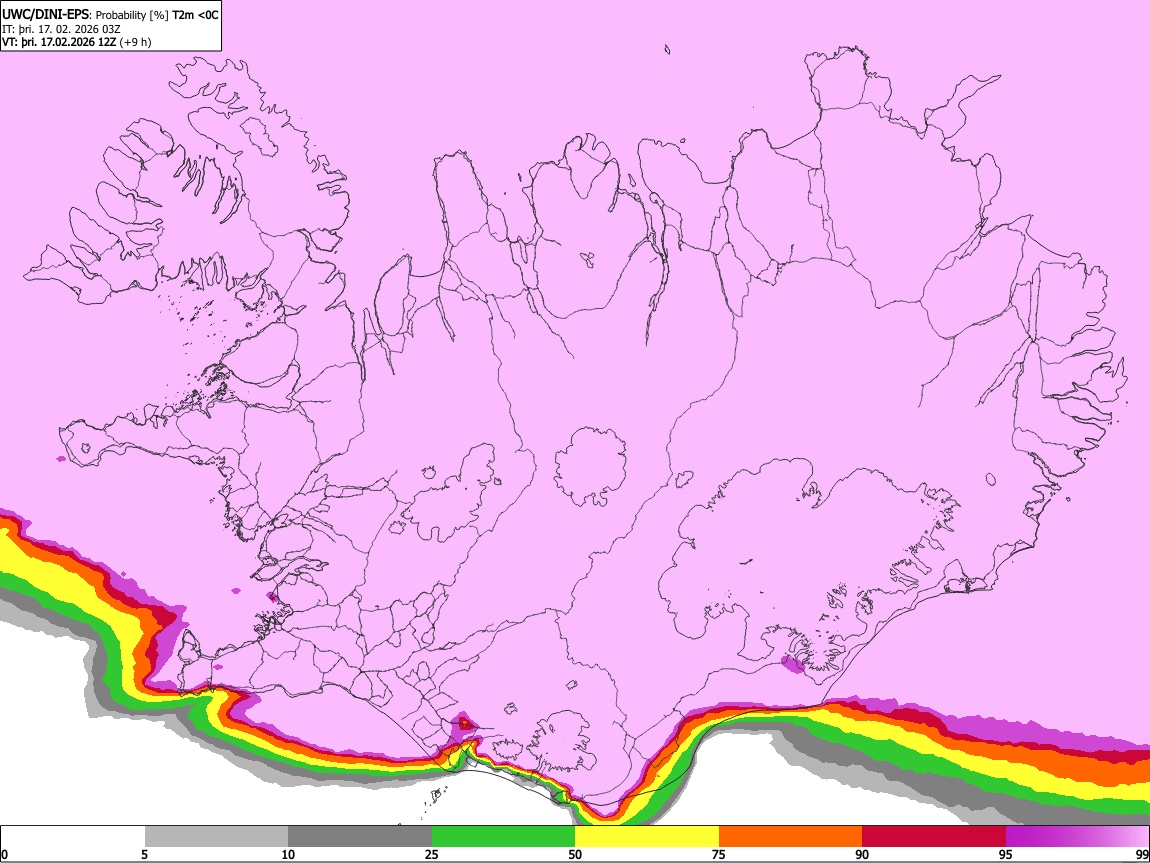Click the legend tick label '75'

coord(719,854)
